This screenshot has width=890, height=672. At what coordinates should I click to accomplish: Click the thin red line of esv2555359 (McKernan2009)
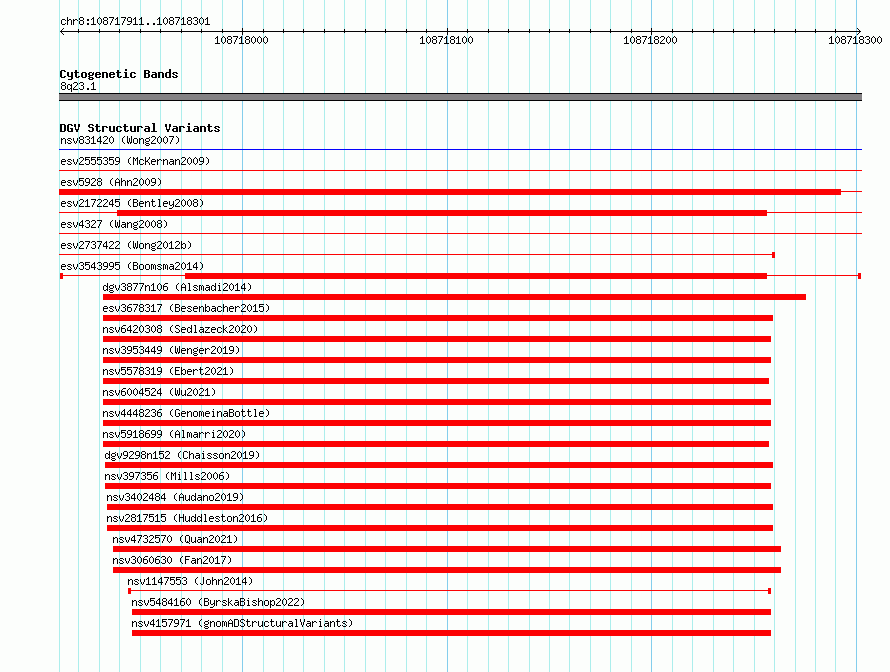click(x=460, y=170)
